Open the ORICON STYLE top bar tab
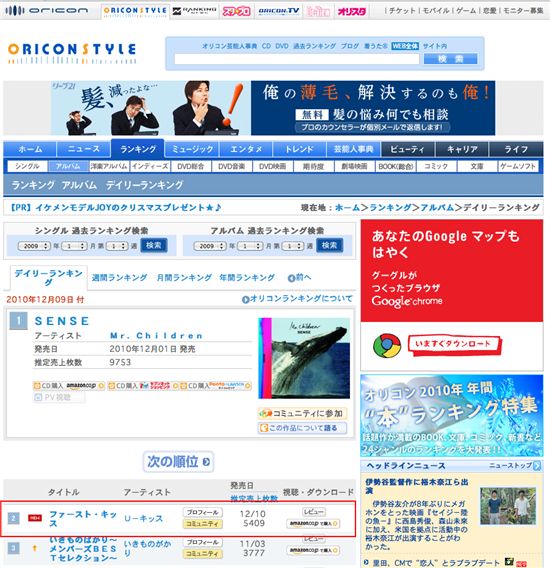 [x=135, y=11]
